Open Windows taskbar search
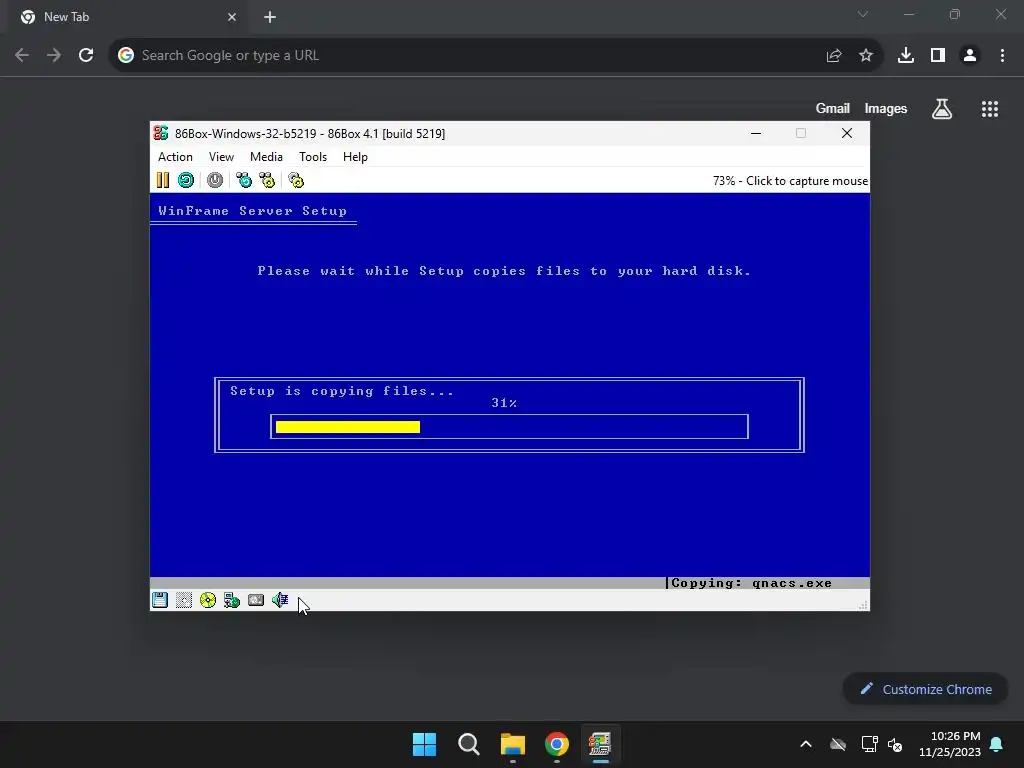The image size is (1024, 768). tap(469, 744)
